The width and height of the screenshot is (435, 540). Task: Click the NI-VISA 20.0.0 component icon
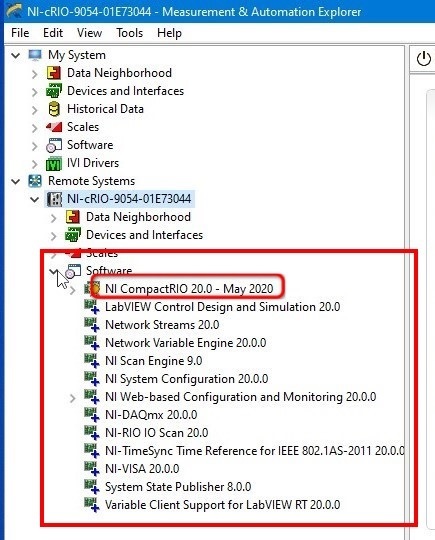tap(92, 469)
